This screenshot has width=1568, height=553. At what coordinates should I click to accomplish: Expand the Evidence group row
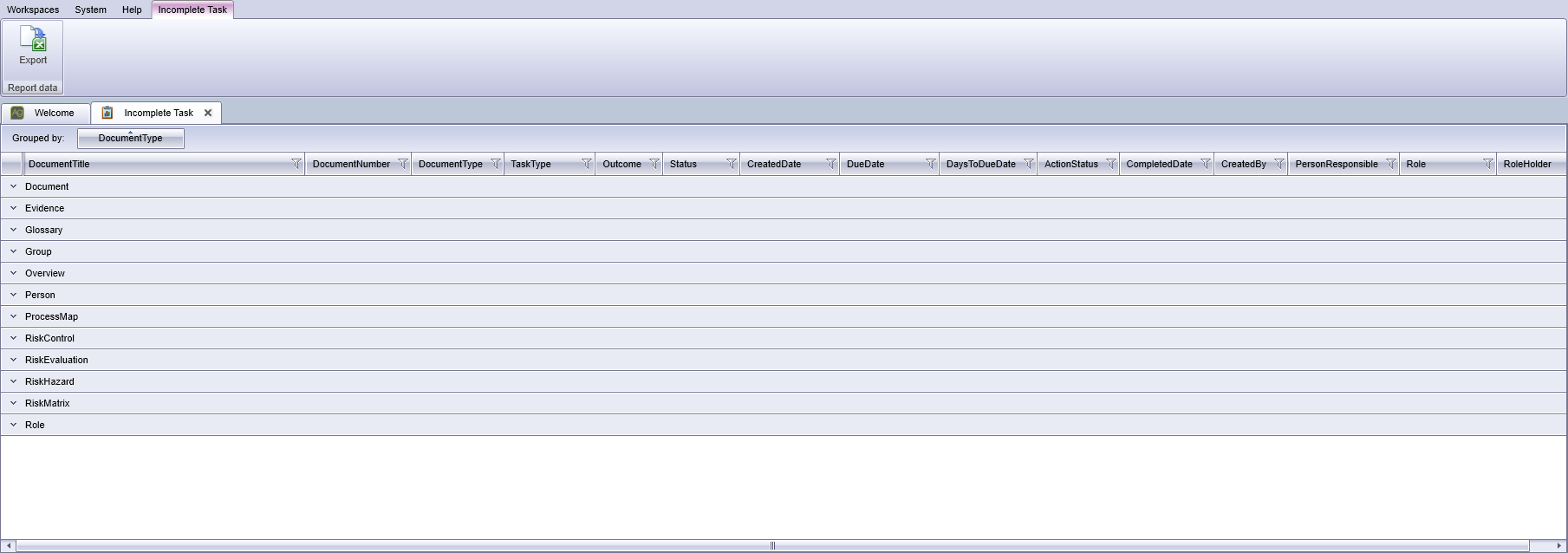[x=13, y=208]
